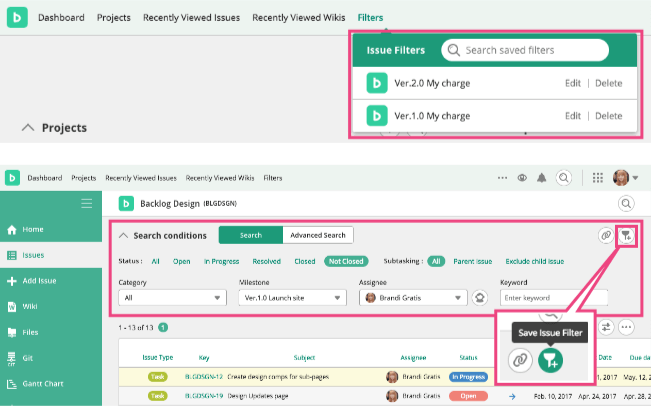Click the project search magnifier icon
This screenshot has width=651, height=406.
pyautogui.click(x=626, y=203)
